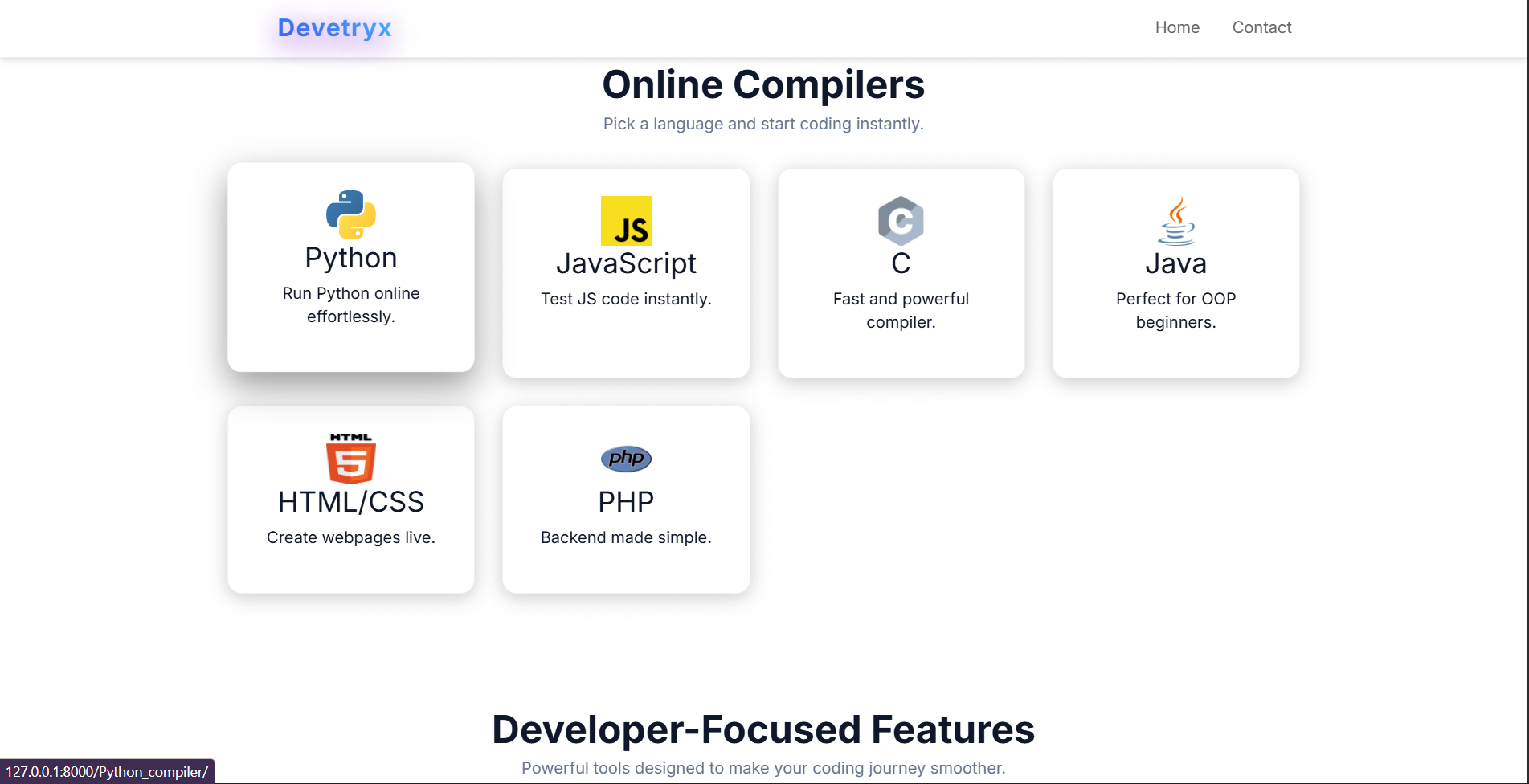Select the JavaScript card title
Image resolution: width=1529 pixels, height=784 pixels.
click(626, 263)
